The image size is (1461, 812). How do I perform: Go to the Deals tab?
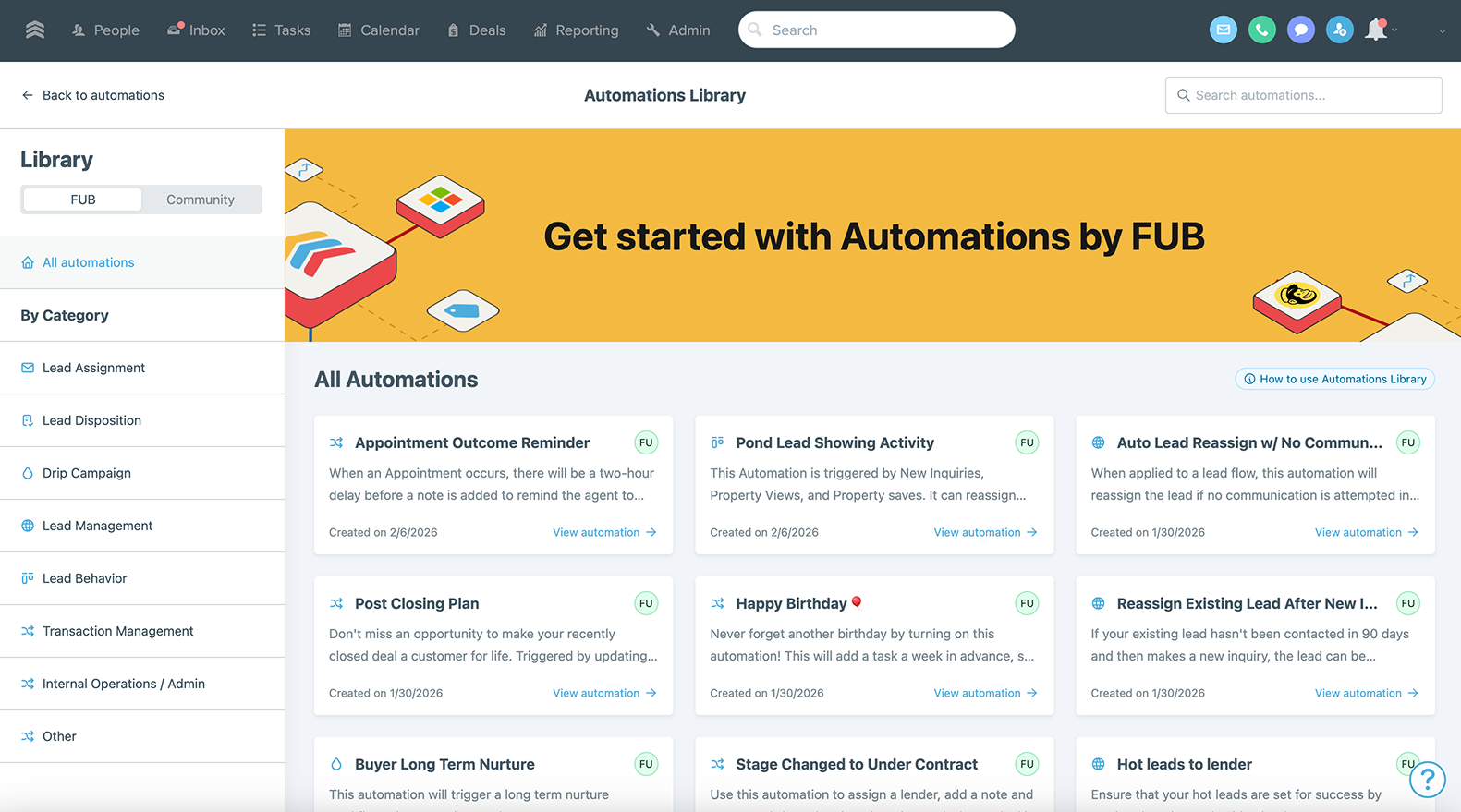click(x=477, y=30)
